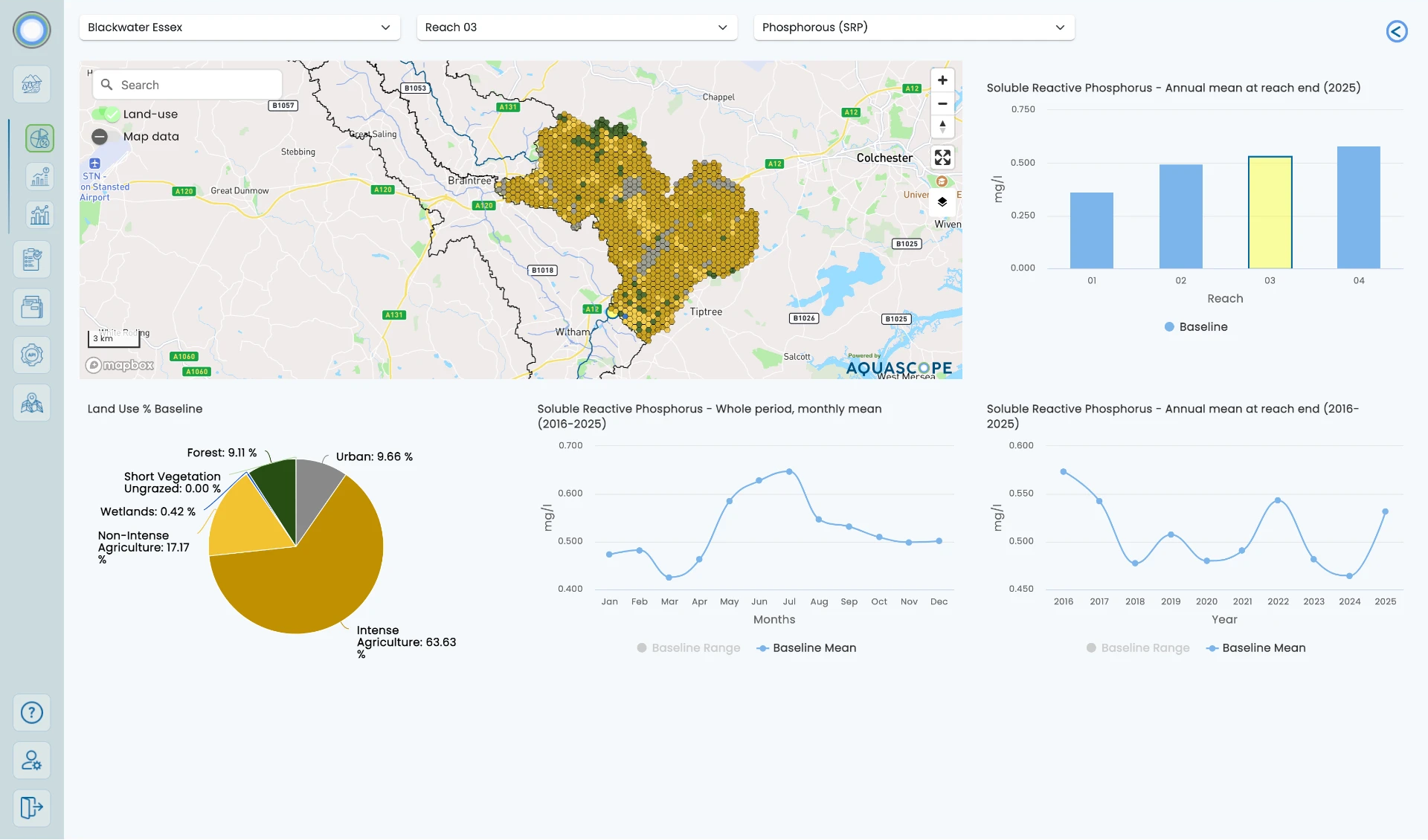Open the help question mark icon
Screen dimensions: 1428x840
click(31, 713)
